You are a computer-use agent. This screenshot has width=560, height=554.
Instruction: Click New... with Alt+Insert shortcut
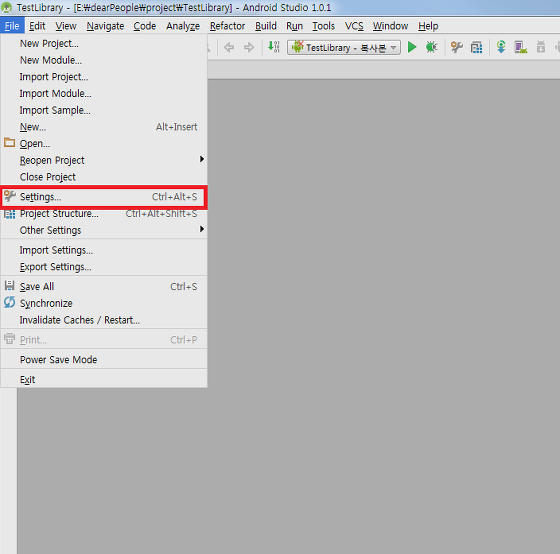[x=104, y=127]
